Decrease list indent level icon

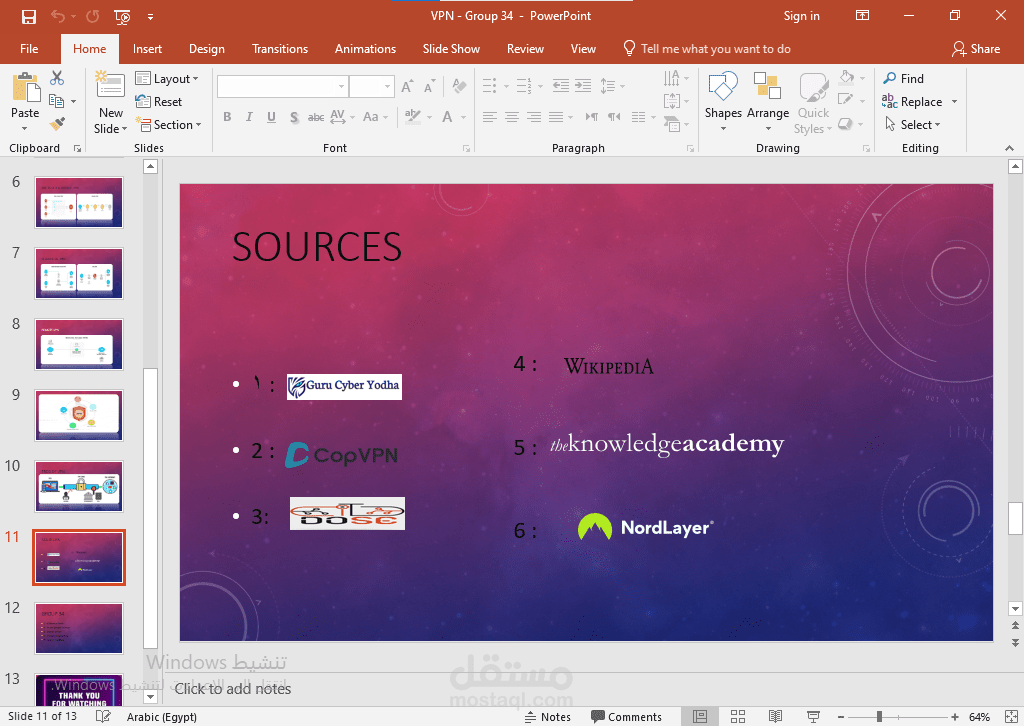[560, 86]
